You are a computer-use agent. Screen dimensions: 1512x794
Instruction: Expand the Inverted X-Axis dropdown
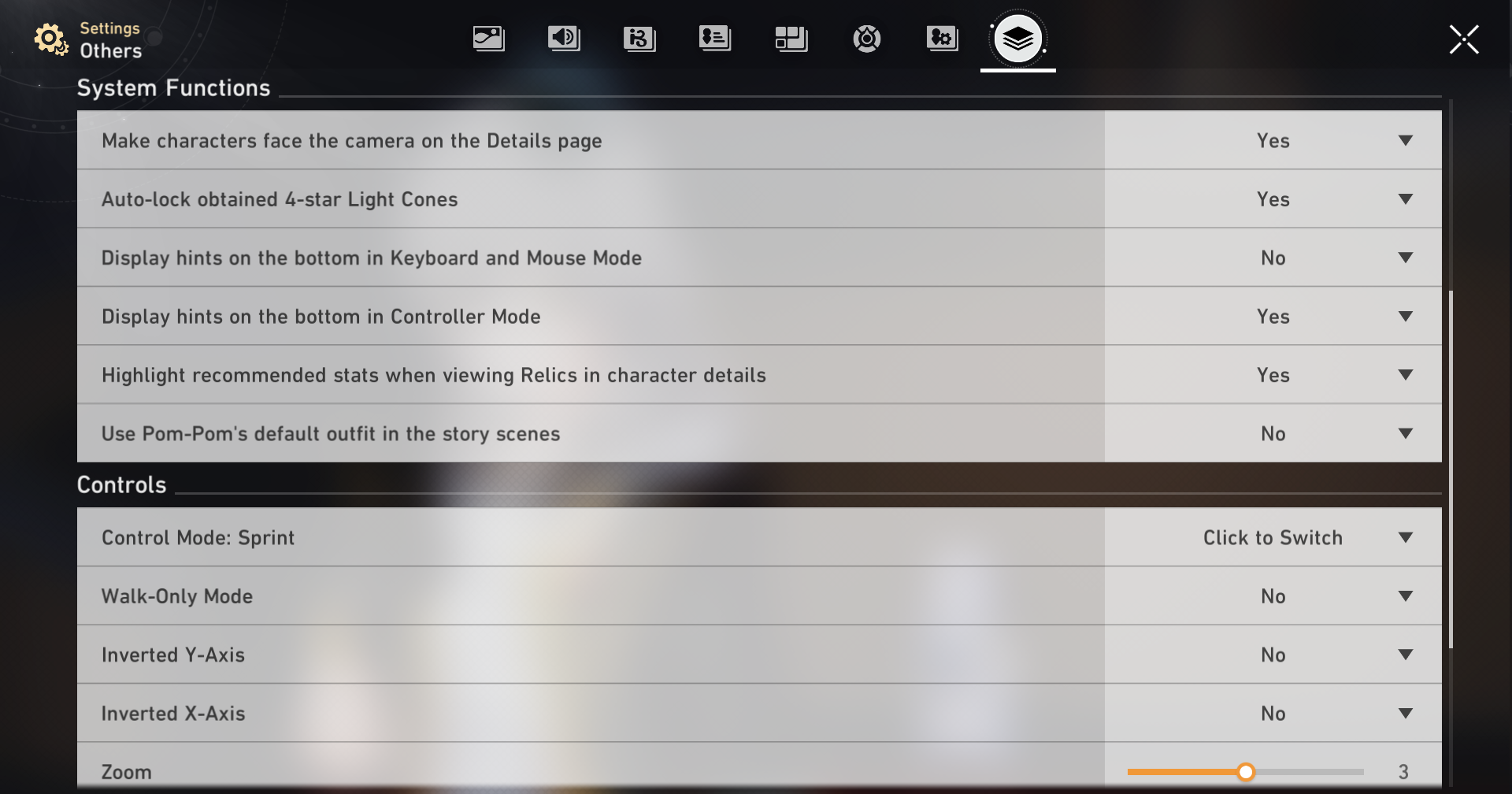tap(1273, 713)
